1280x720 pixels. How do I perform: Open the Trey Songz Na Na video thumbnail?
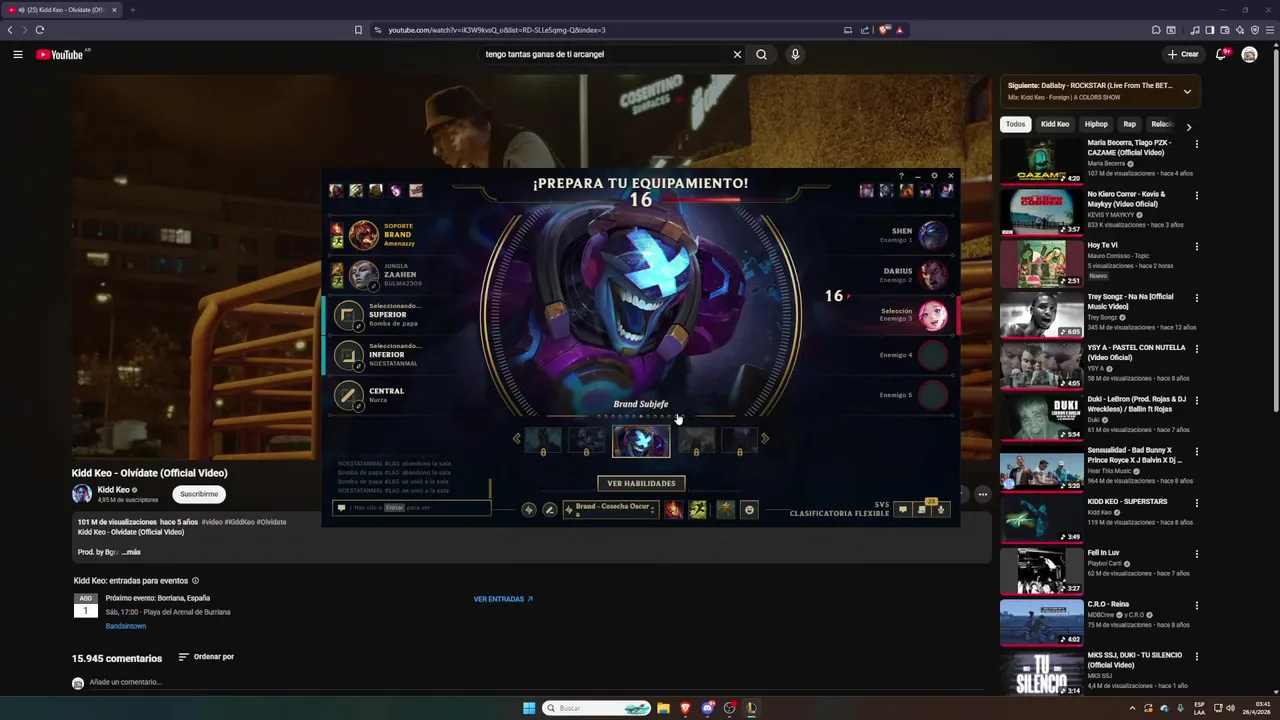(1040, 316)
